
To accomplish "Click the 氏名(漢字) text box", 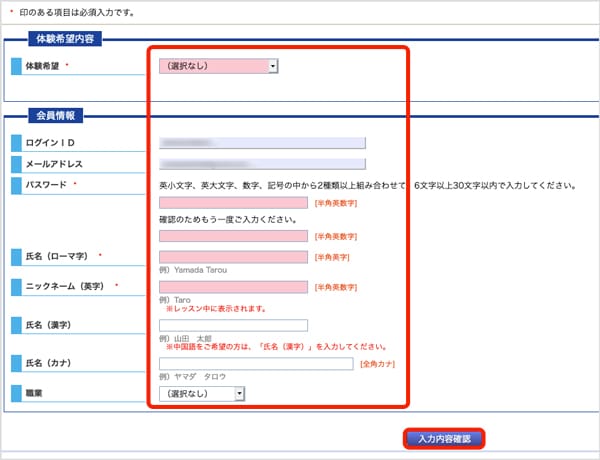I will coord(233,325).
